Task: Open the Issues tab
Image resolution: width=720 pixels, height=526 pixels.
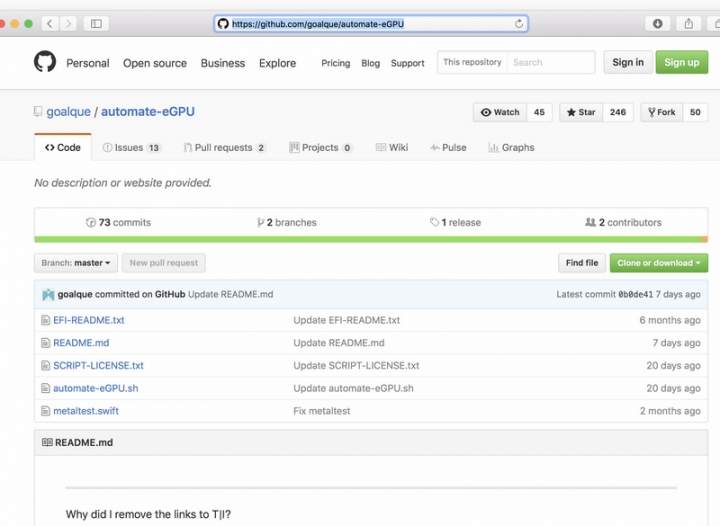Action: click(x=132, y=147)
